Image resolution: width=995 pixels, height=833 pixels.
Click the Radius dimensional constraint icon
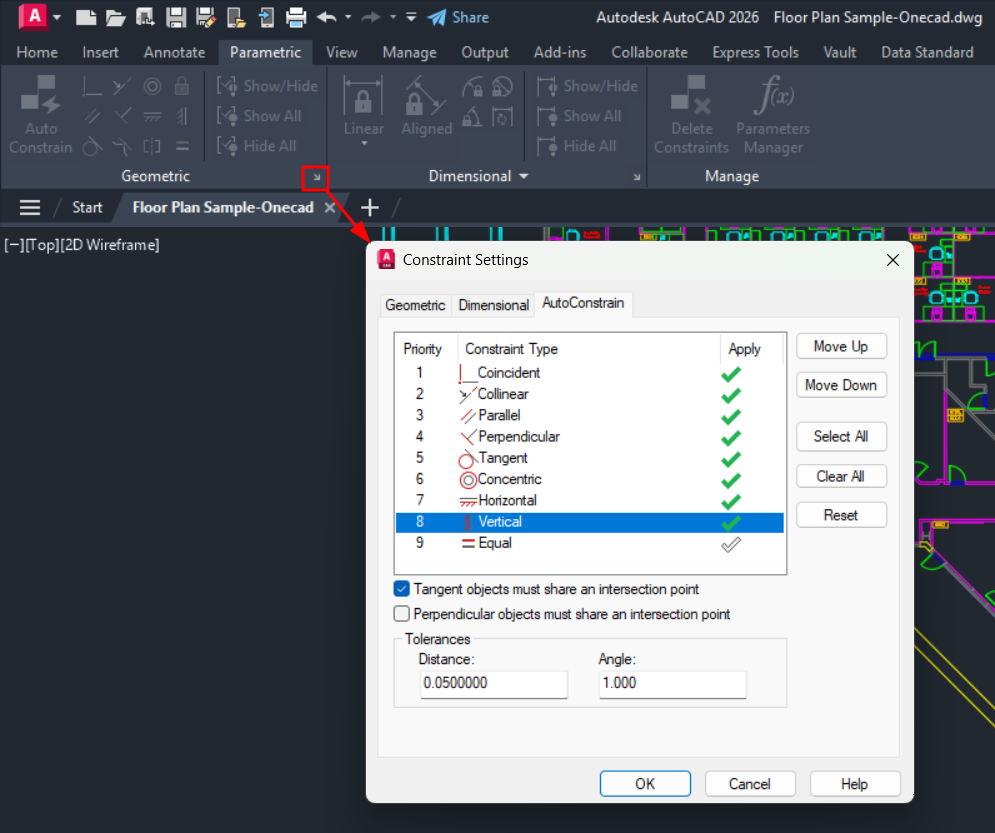(472, 86)
